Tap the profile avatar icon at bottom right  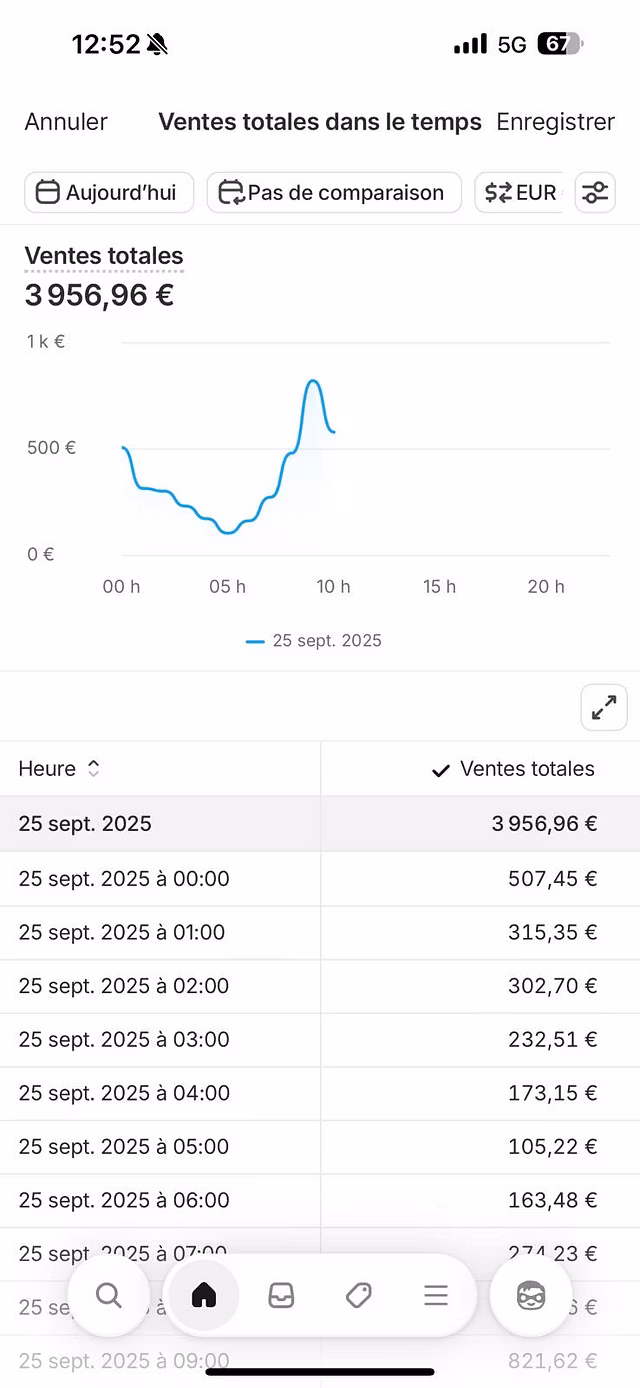[x=530, y=1296]
